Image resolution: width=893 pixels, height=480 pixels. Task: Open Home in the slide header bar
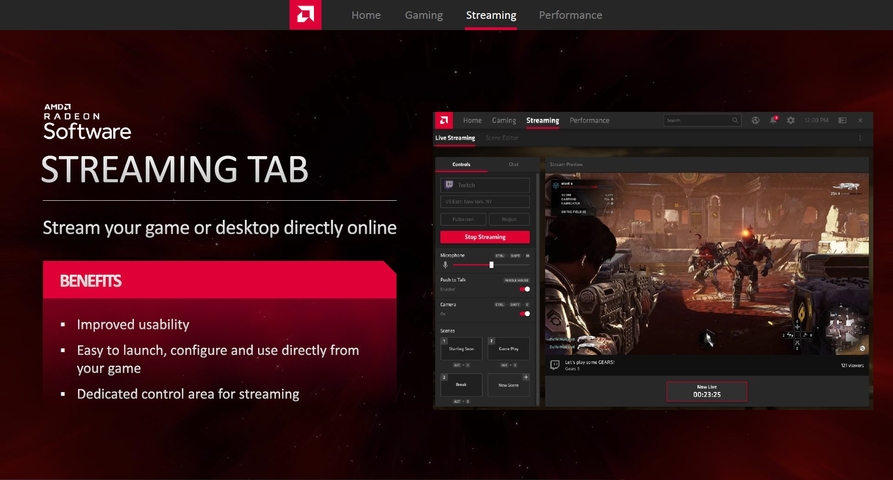(366, 15)
